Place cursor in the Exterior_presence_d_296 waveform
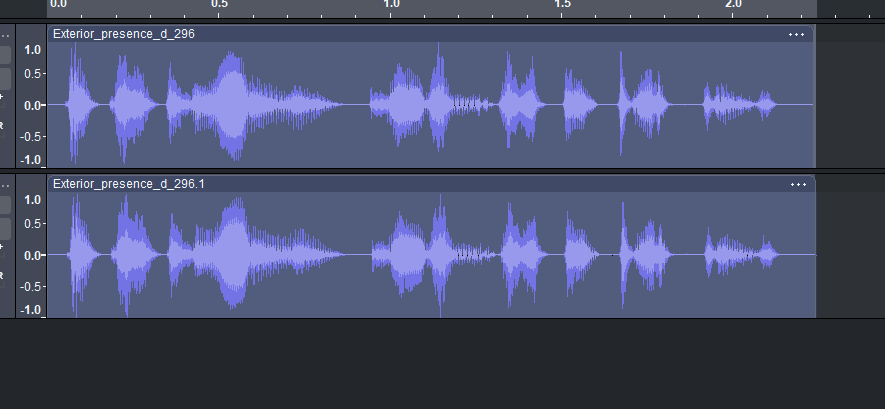 431,105
